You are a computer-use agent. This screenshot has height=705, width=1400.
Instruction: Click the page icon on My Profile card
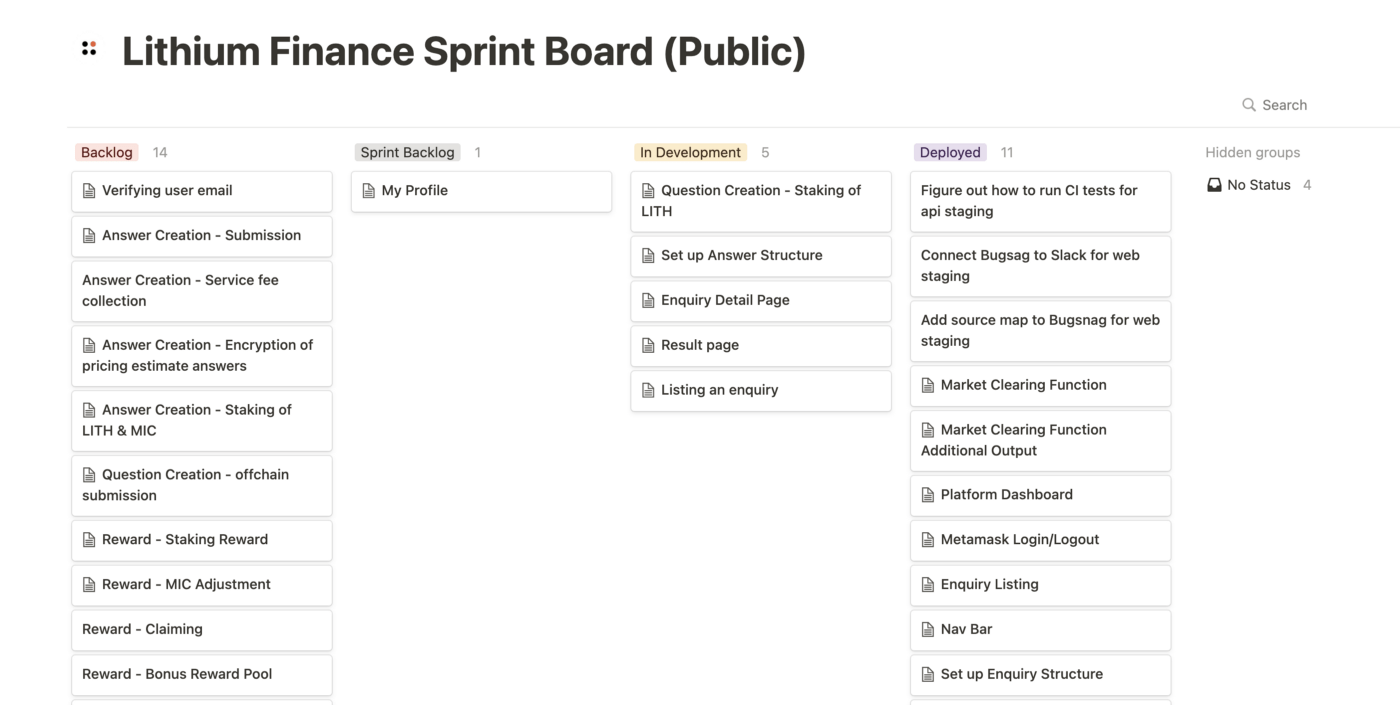tap(369, 191)
